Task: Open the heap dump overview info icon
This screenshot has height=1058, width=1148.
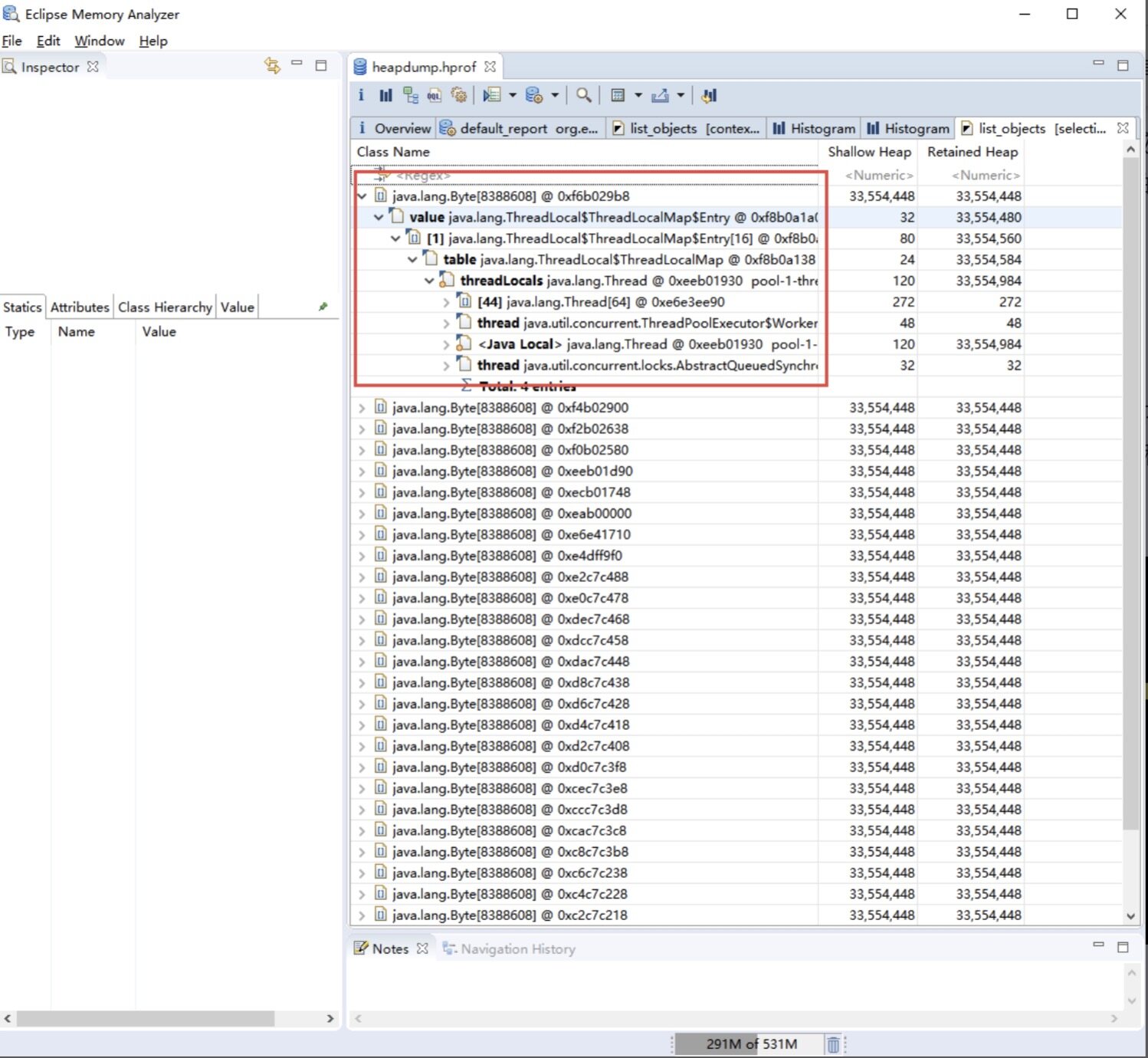Action: point(361,95)
